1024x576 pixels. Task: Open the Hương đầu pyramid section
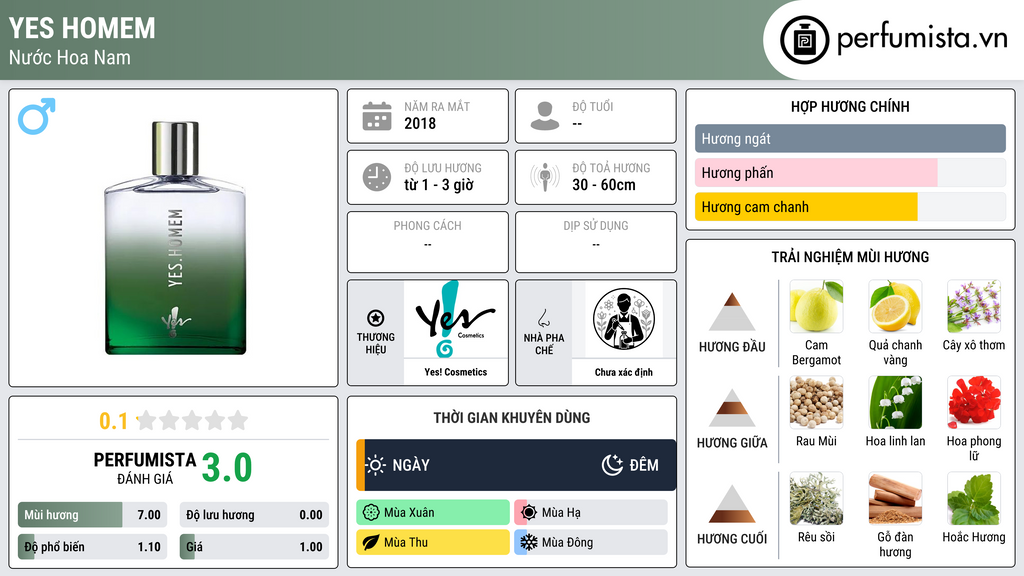(x=732, y=323)
